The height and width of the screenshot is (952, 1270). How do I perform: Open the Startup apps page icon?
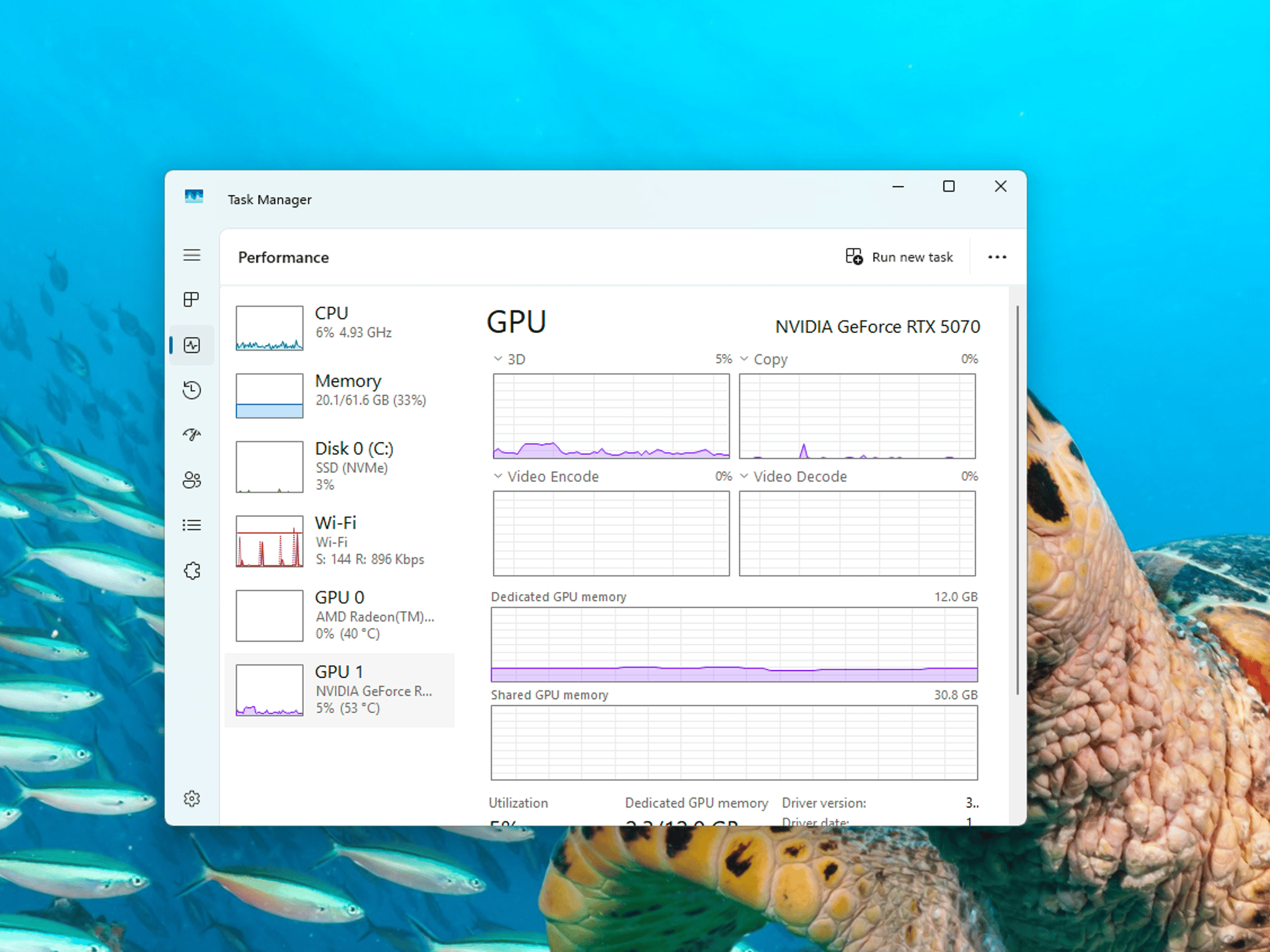(x=192, y=435)
